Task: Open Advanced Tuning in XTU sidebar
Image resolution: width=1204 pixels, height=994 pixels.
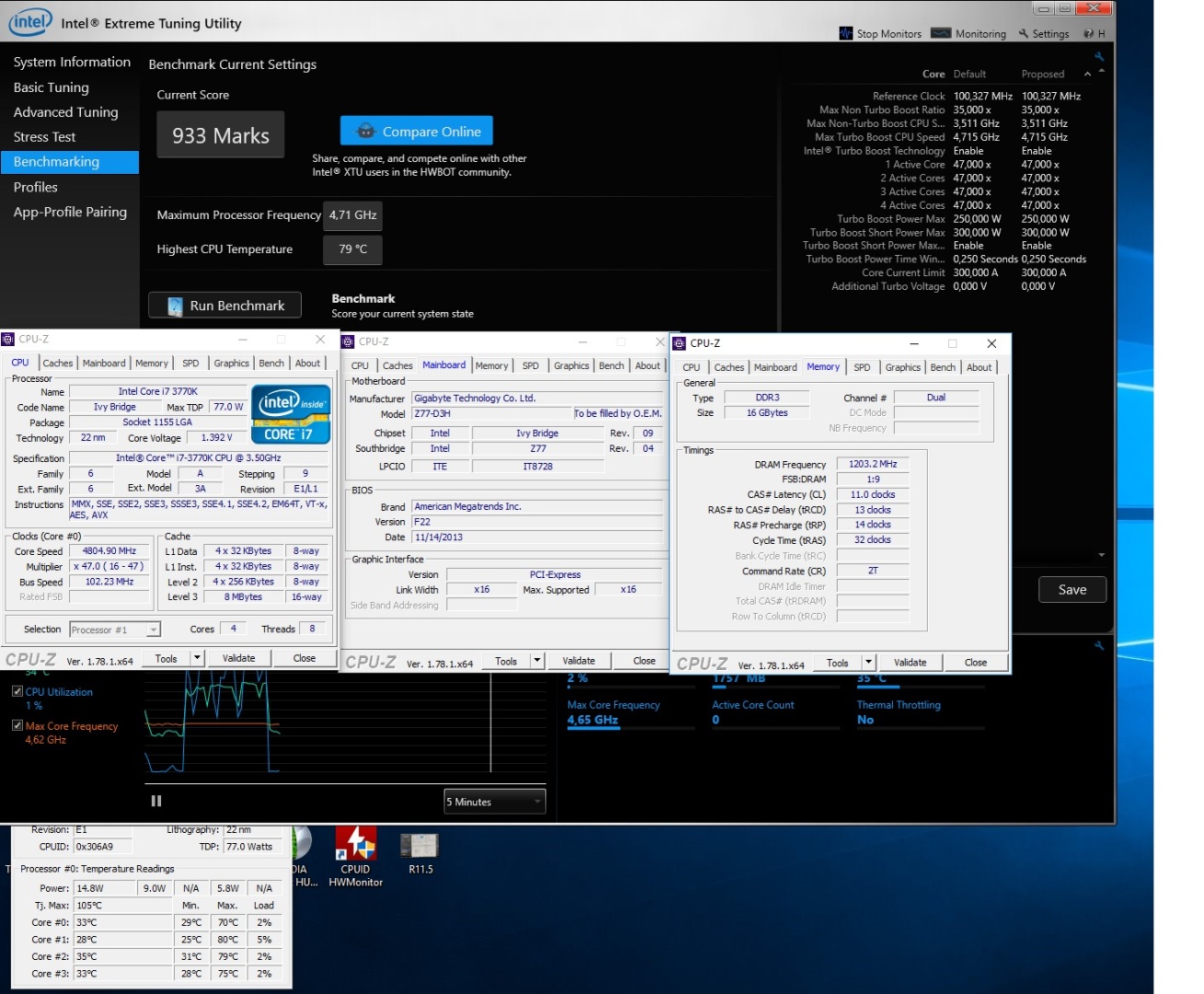Action: pyautogui.click(x=66, y=112)
